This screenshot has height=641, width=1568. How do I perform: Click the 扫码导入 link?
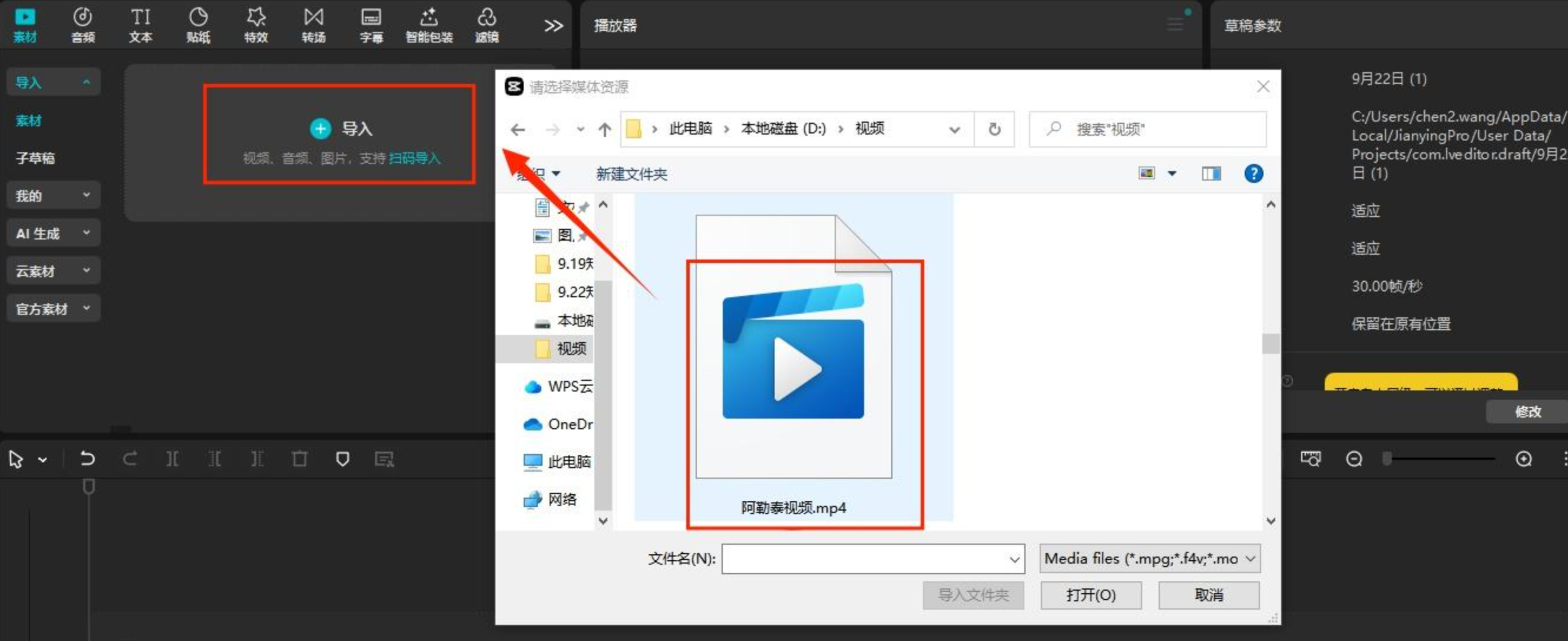click(414, 158)
